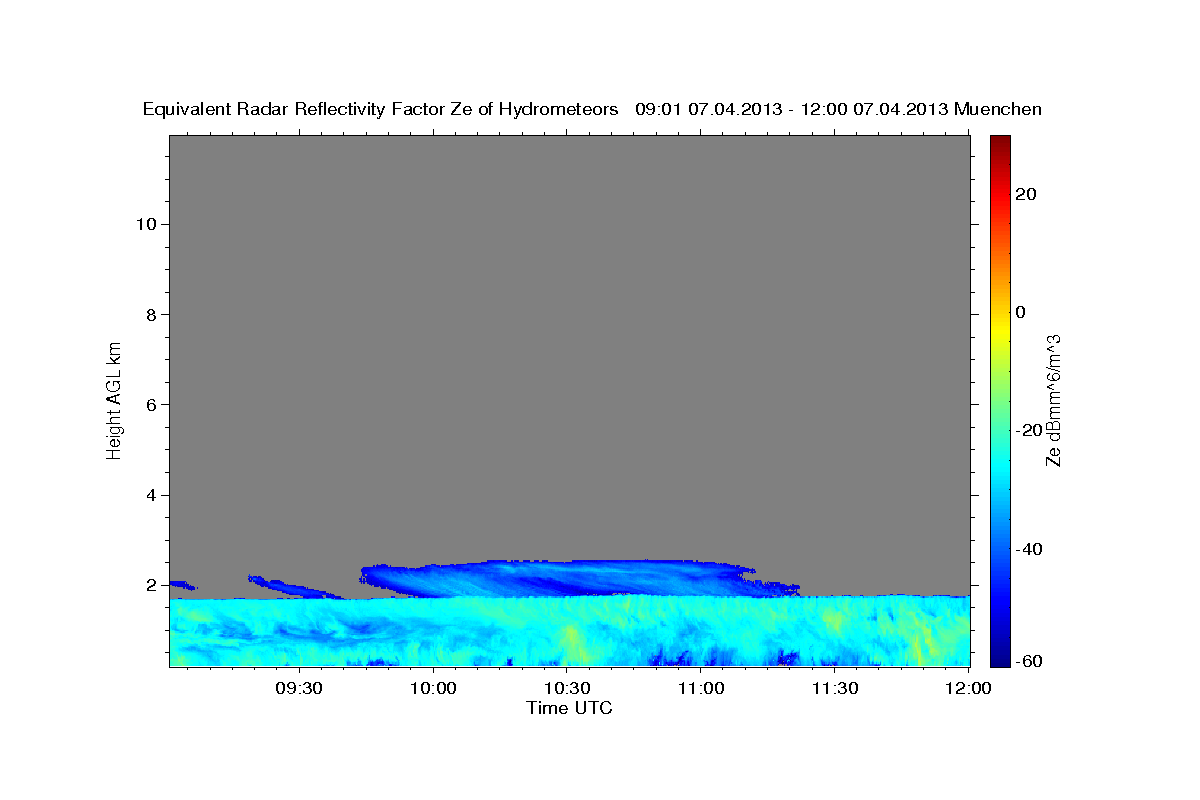This screenshot has width=1200, height=800.
Task: Select the height tick label 8
Action: pos(150,314)
